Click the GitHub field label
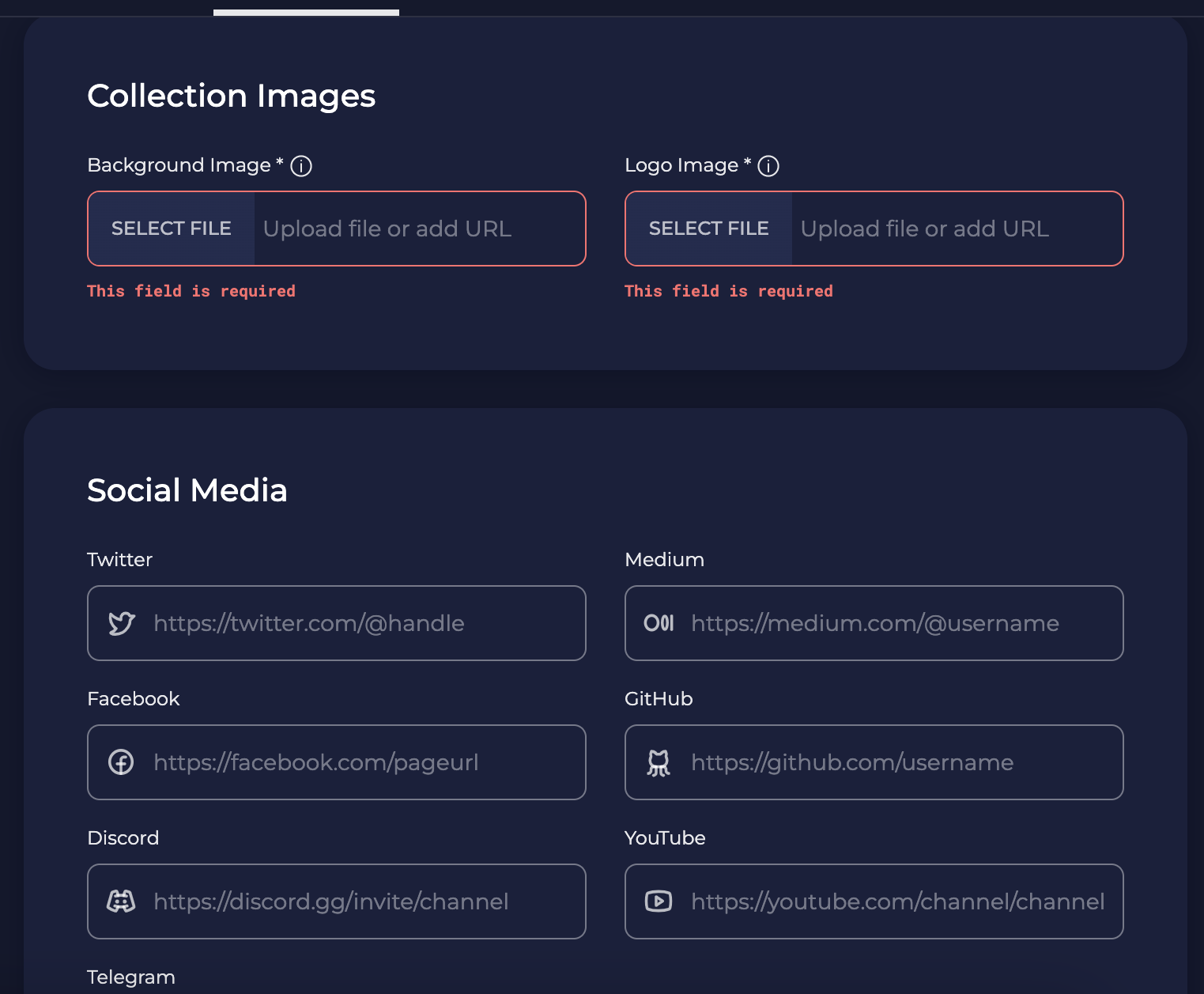1204x994 pixels. coord(659,699)
